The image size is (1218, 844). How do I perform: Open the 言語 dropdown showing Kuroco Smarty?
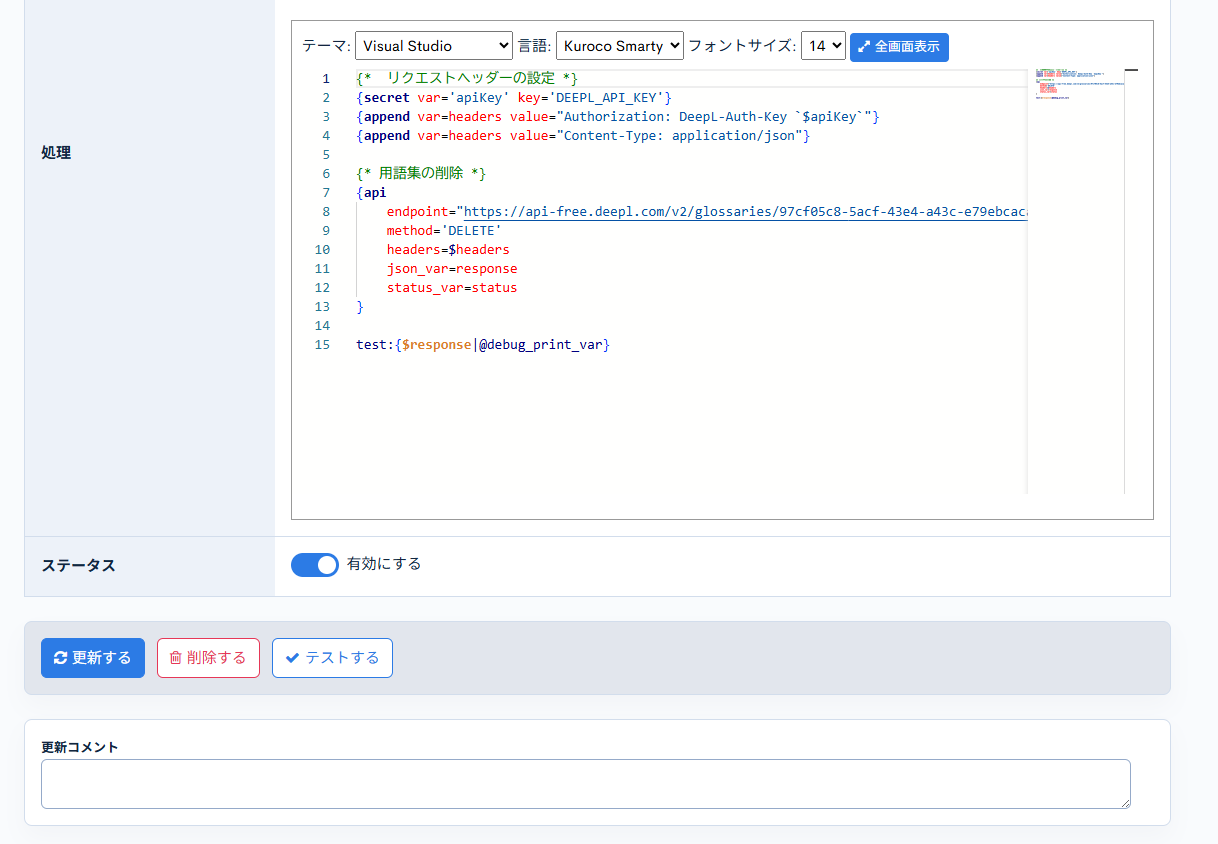pyautogui.click(x=619, y=46)
